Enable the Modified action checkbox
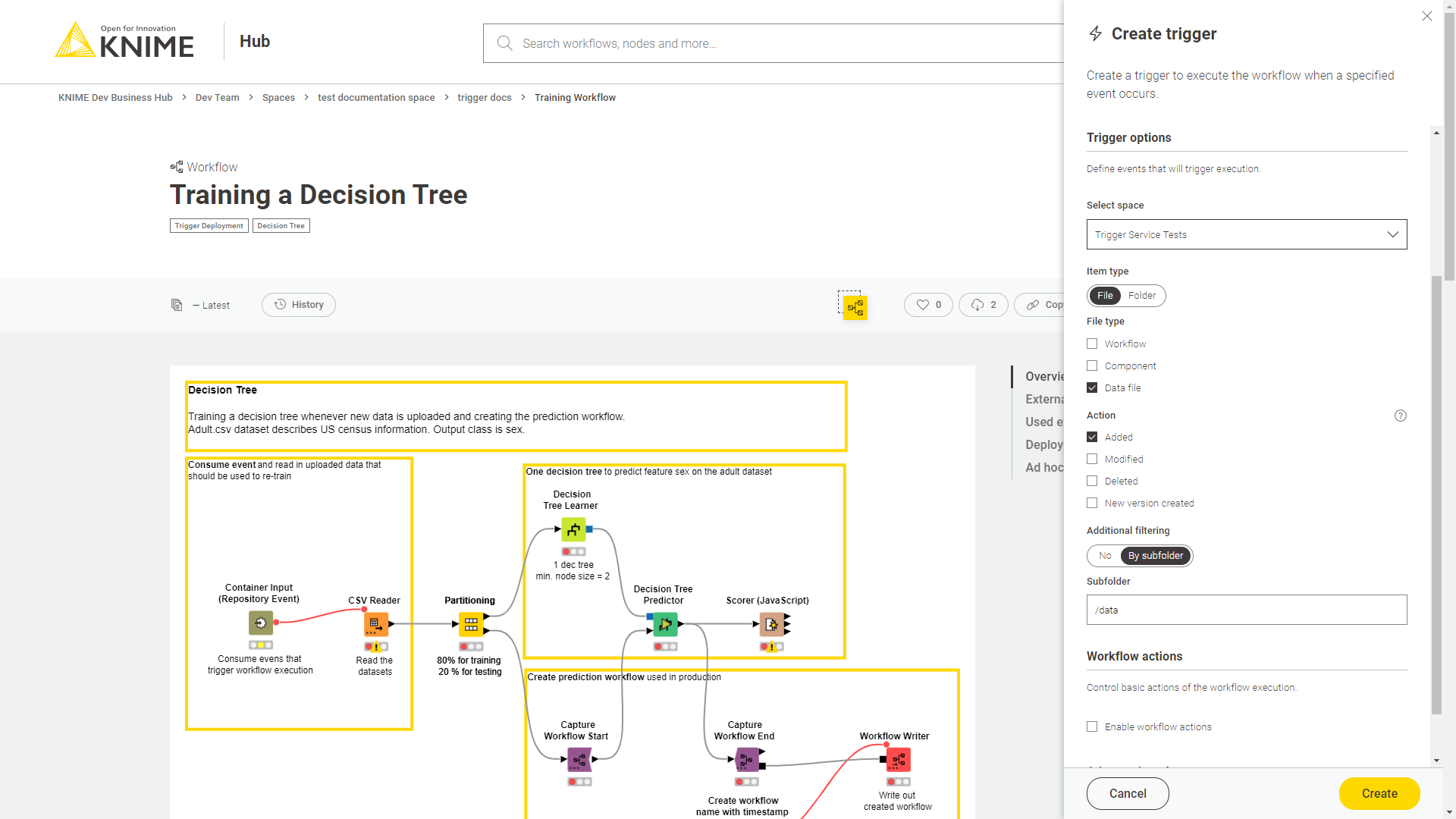The width and height of the screenshot is (1456, 819). (x=1092, y=459)
